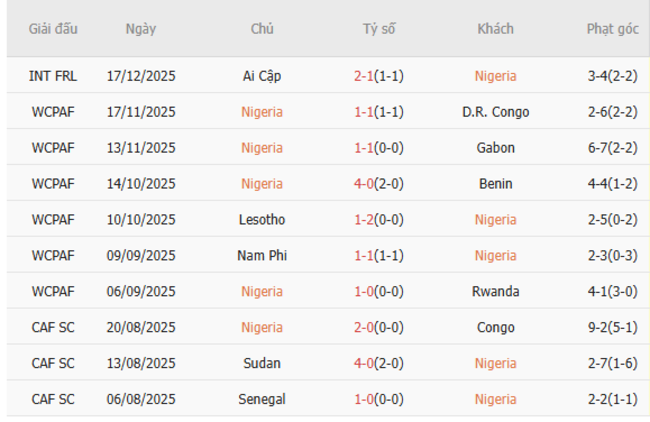Click the Tỷ số column header
The image size is (650, 422).
(378, 29)
